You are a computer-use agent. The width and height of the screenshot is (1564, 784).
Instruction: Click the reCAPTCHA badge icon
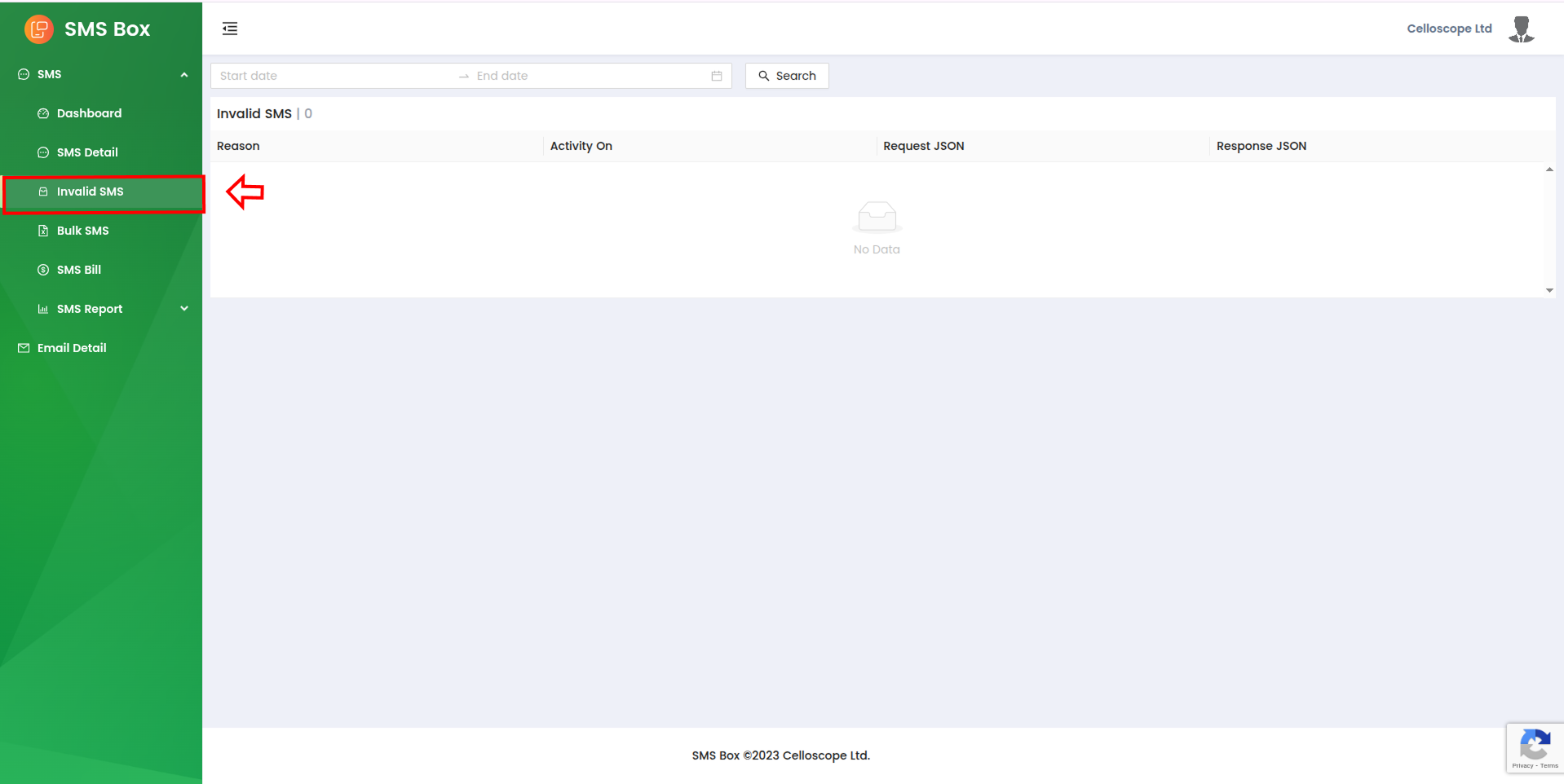click(1534, 747)
